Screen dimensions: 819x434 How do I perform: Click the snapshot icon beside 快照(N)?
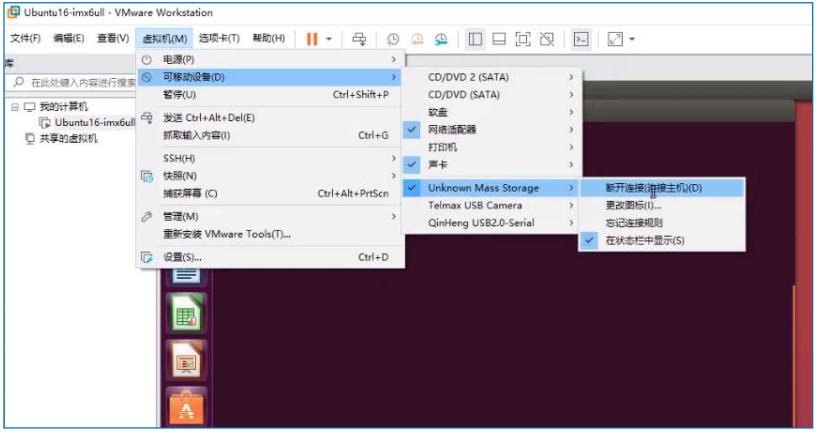coord(147,176)
